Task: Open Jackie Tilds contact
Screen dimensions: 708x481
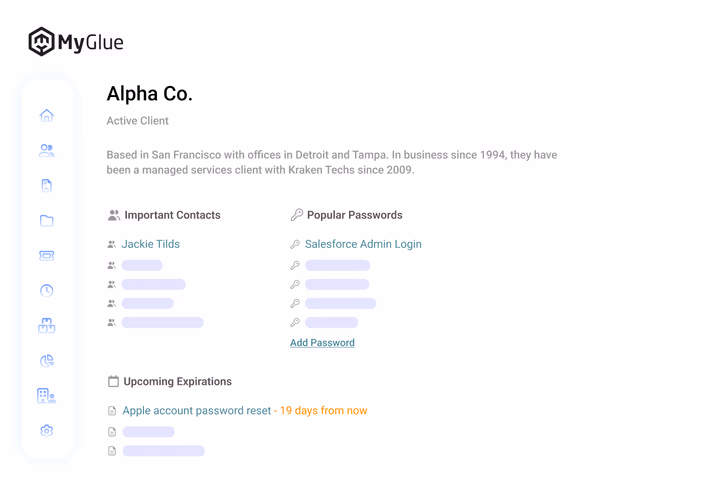Action: click(151, 244)
